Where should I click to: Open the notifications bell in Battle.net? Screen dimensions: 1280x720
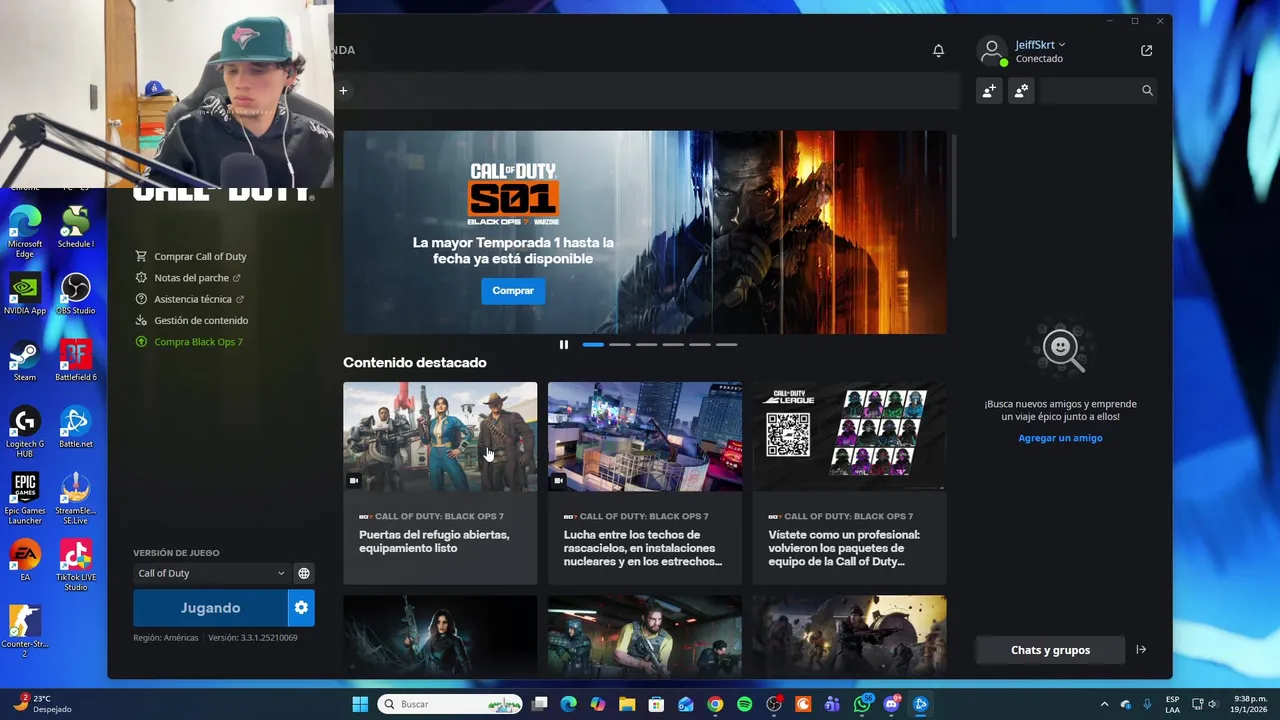(938, 50)
